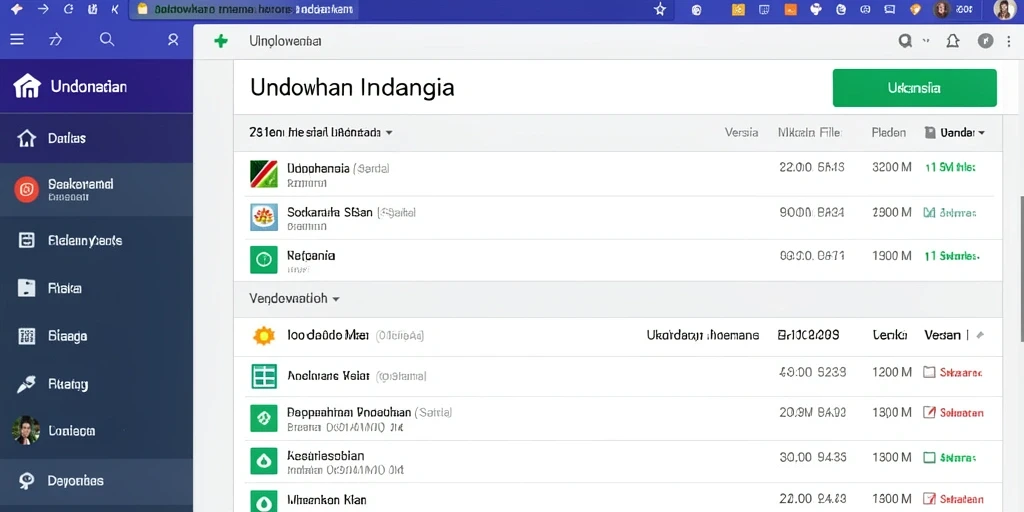This screenshot has width=1024, height=512.
Task: Click the Kesuriesobian green drop icon
Action: point(264,461)
